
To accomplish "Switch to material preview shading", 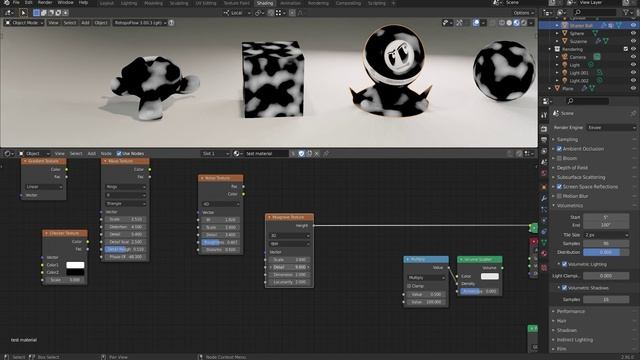I will coord(516,23).
